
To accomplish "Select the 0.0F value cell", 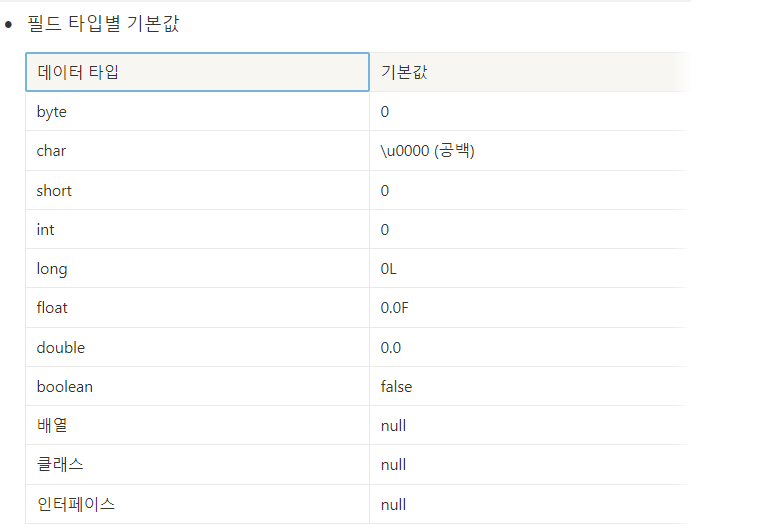I will click(x=530, y=308).
